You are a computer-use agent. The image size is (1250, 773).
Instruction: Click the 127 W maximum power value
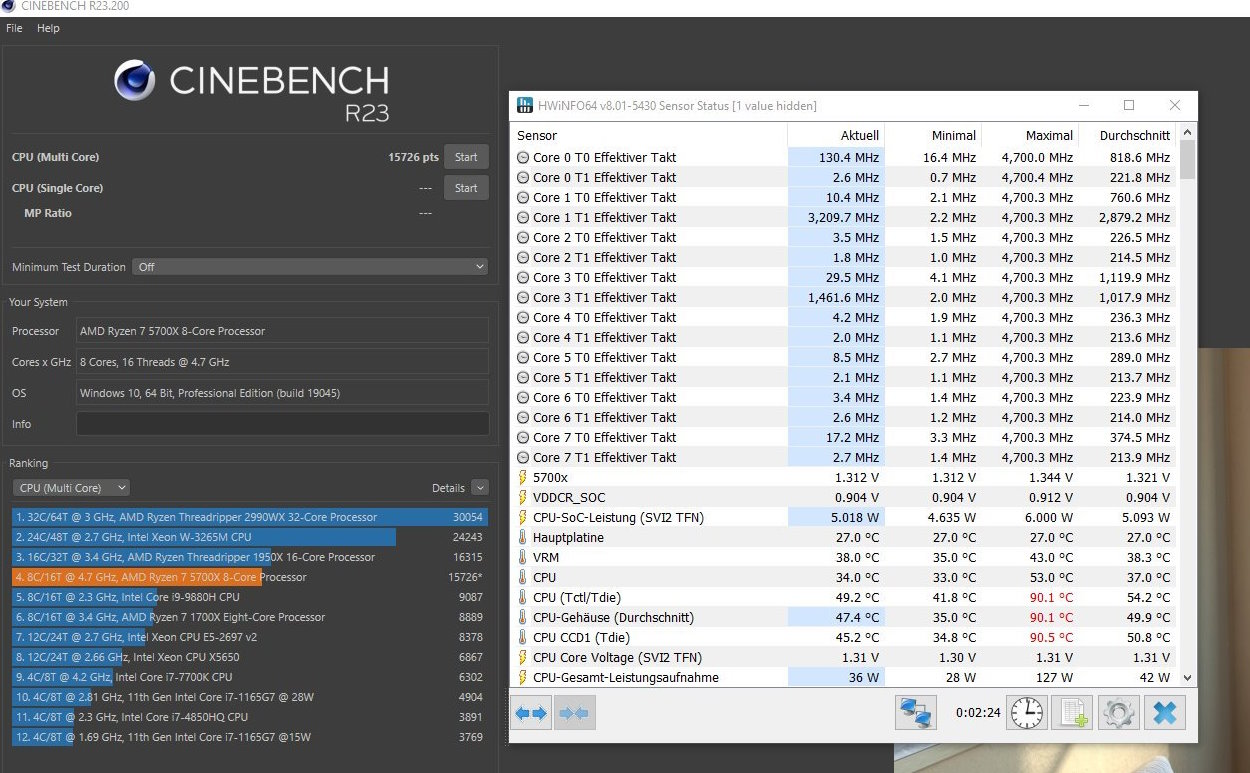point(1054,677)
